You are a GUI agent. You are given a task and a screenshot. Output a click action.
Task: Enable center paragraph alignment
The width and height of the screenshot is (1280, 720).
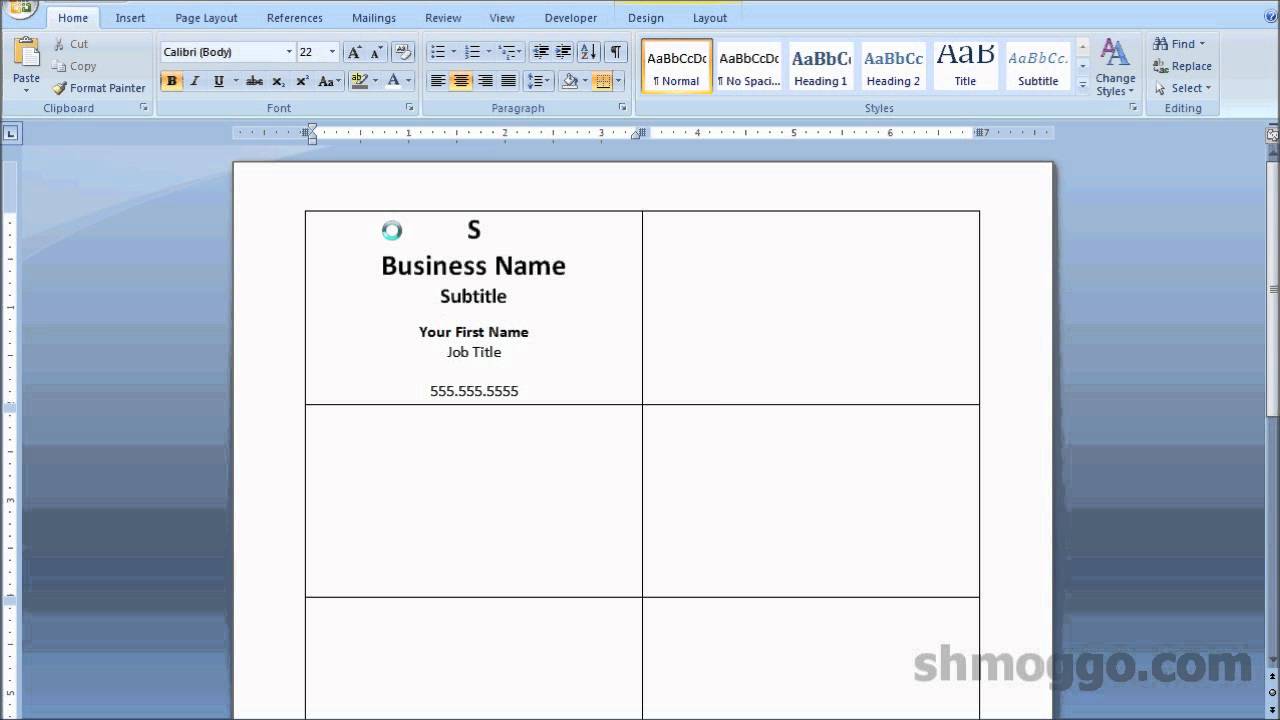(461, 82)
